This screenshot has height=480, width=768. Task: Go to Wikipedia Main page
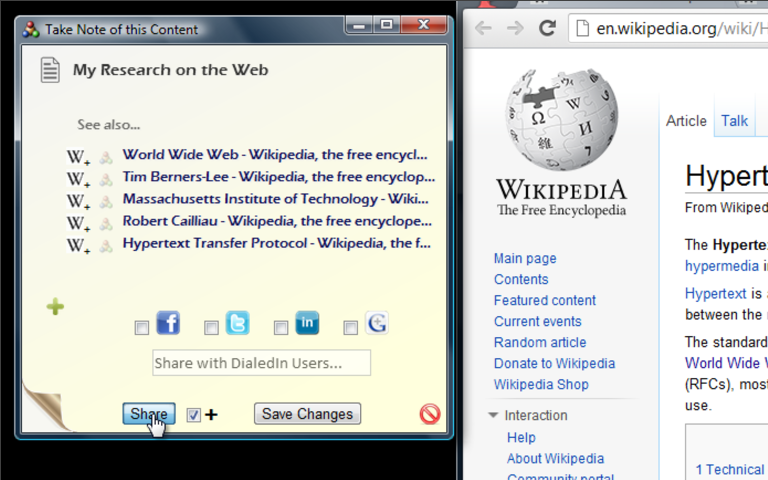[x=525, y=258]
